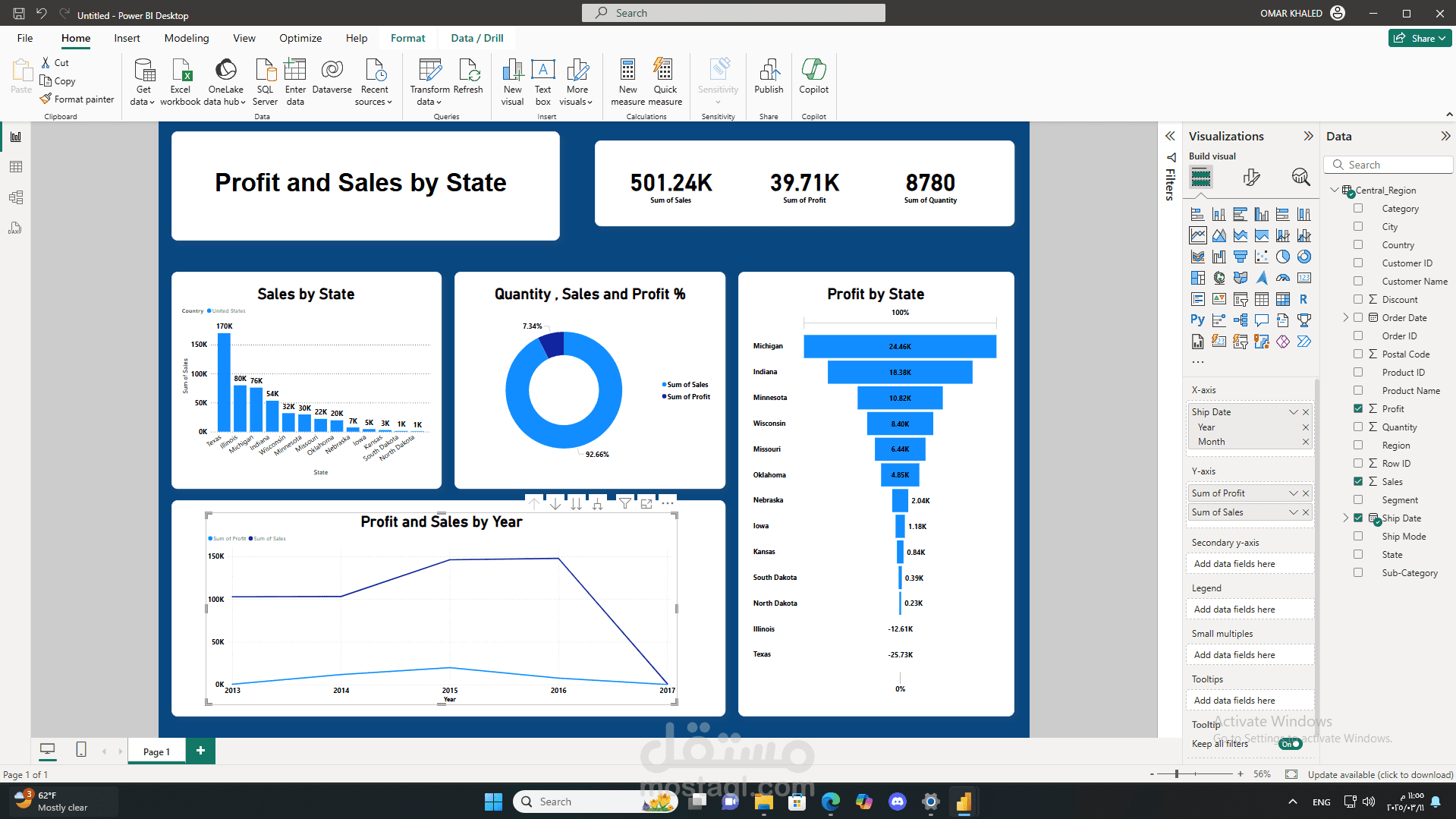Open OneLake data hub

coord(225,82)
